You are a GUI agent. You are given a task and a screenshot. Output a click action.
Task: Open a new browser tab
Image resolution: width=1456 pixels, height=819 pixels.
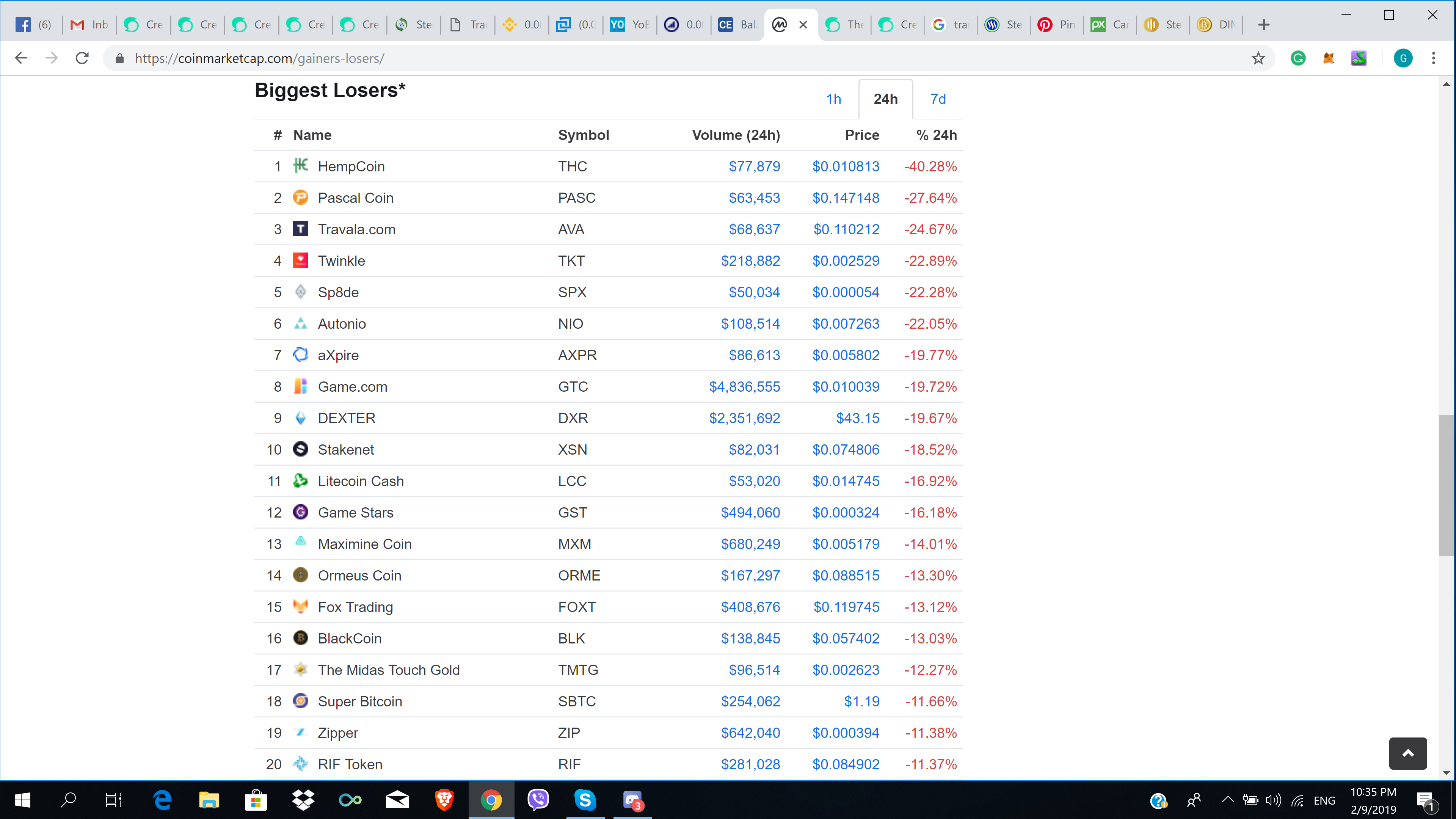point(1265,24)
